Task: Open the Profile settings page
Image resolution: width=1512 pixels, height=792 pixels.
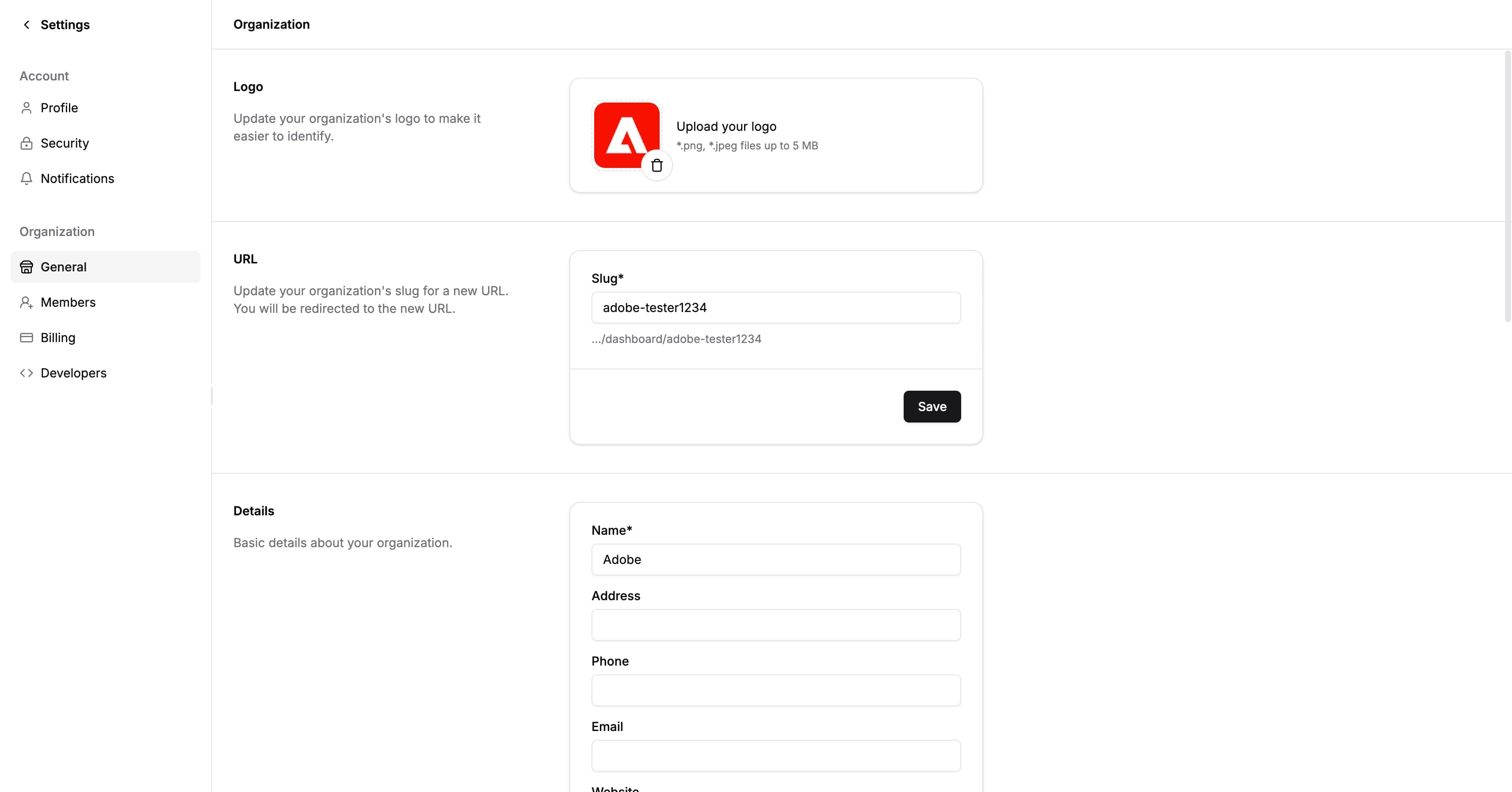Action: point(59,108)
